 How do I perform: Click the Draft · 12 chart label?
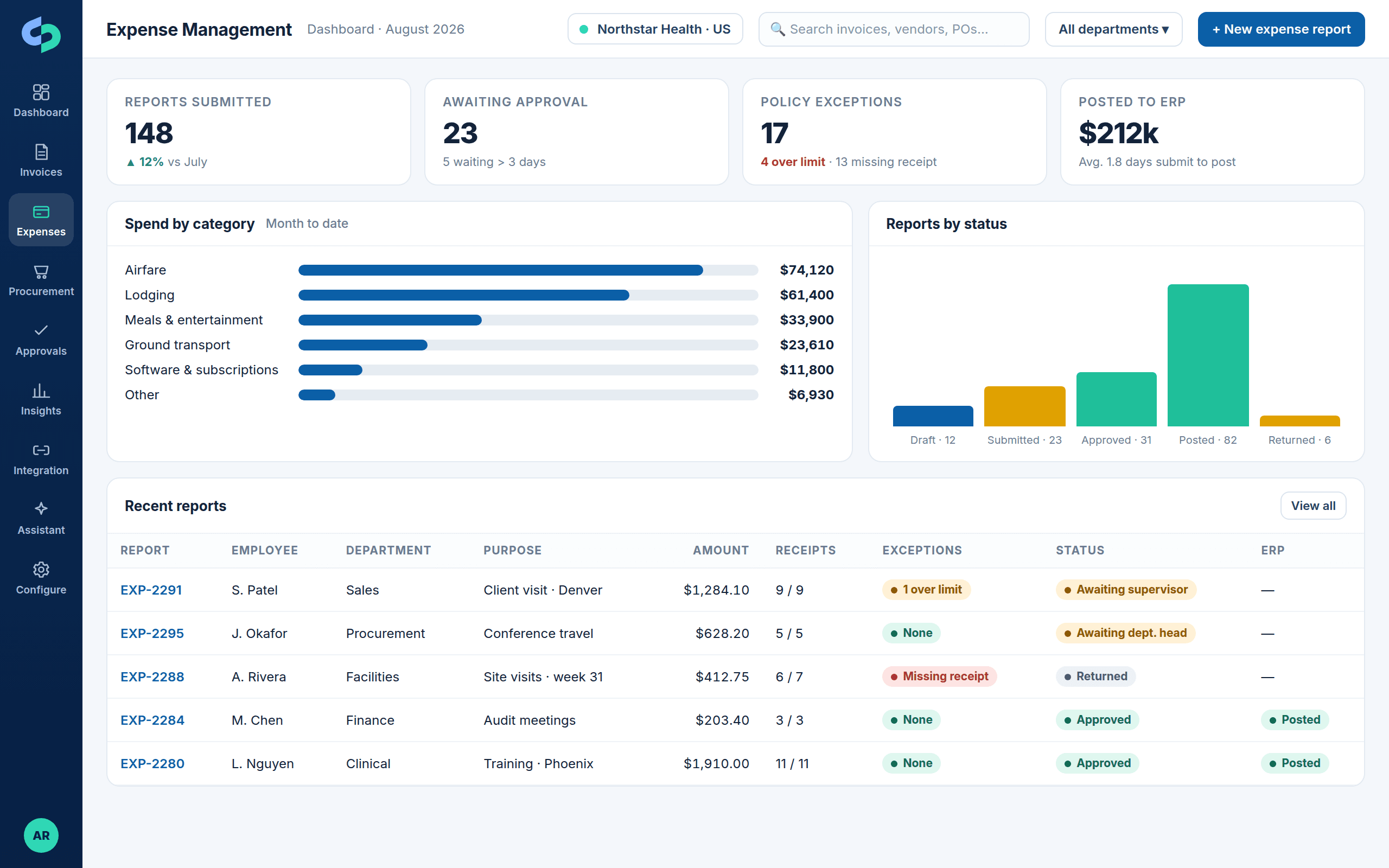pos(933,441)
